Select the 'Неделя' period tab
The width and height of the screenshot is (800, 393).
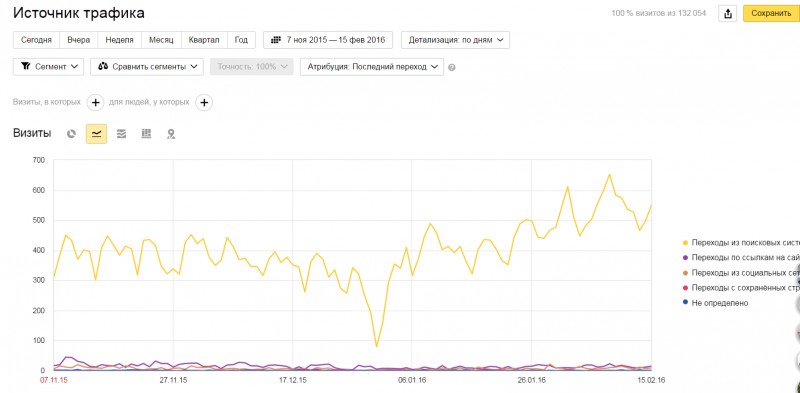click(120, 40)
